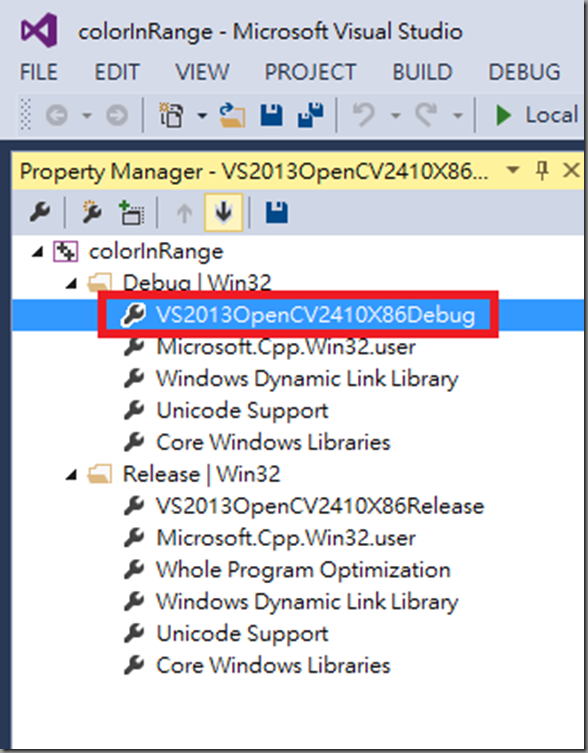Viewport: 588px width, 753px height.
Task: Click the Undo icon
Action: [364, 115]
